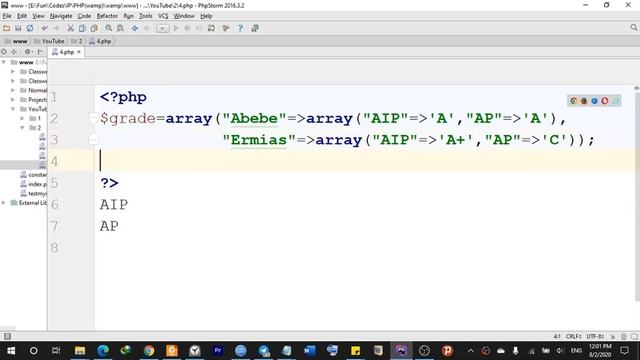640x360 pixels.
Task: Click the Copy toolbar icon
Action: pos(82,28)
